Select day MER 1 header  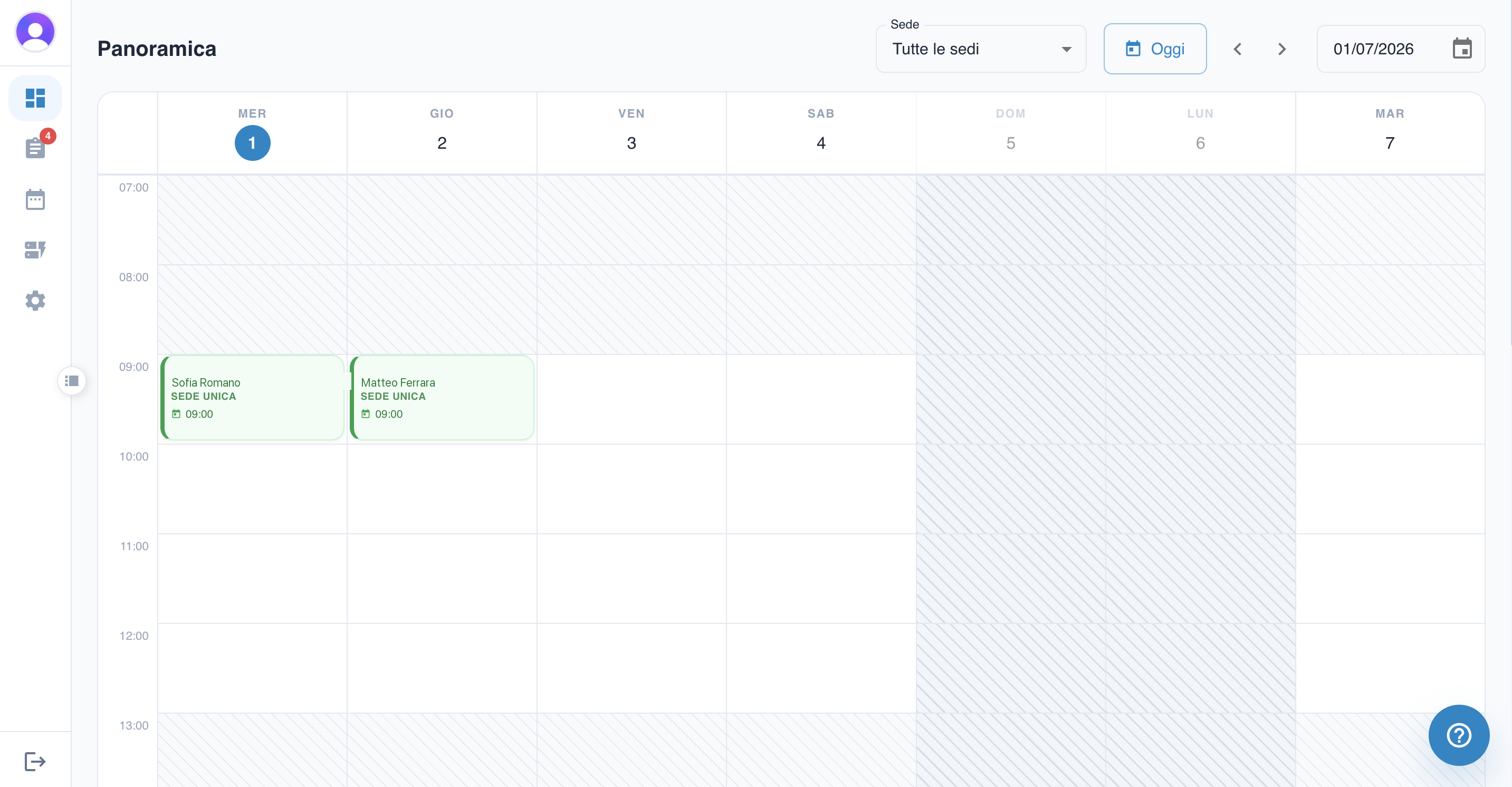tap(252, 133)
